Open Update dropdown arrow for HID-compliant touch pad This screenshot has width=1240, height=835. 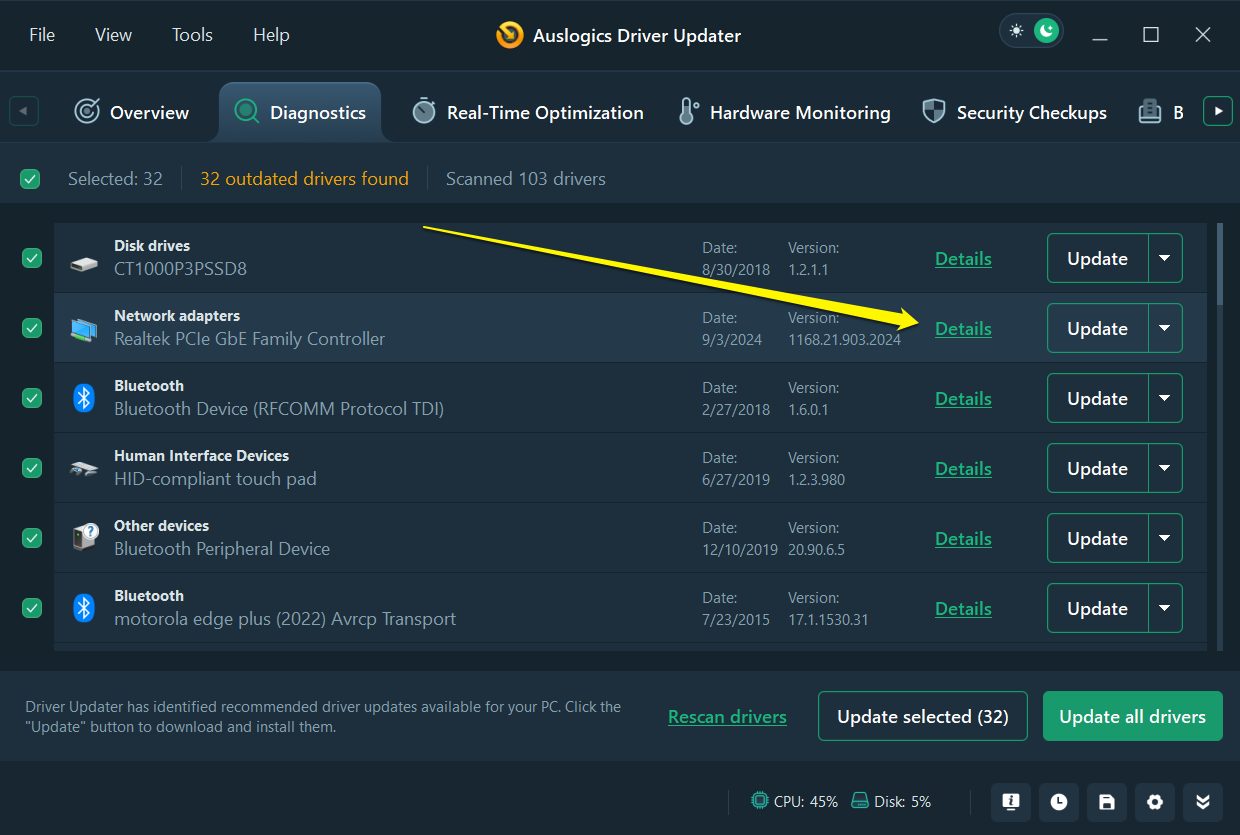coord(1164,468)
